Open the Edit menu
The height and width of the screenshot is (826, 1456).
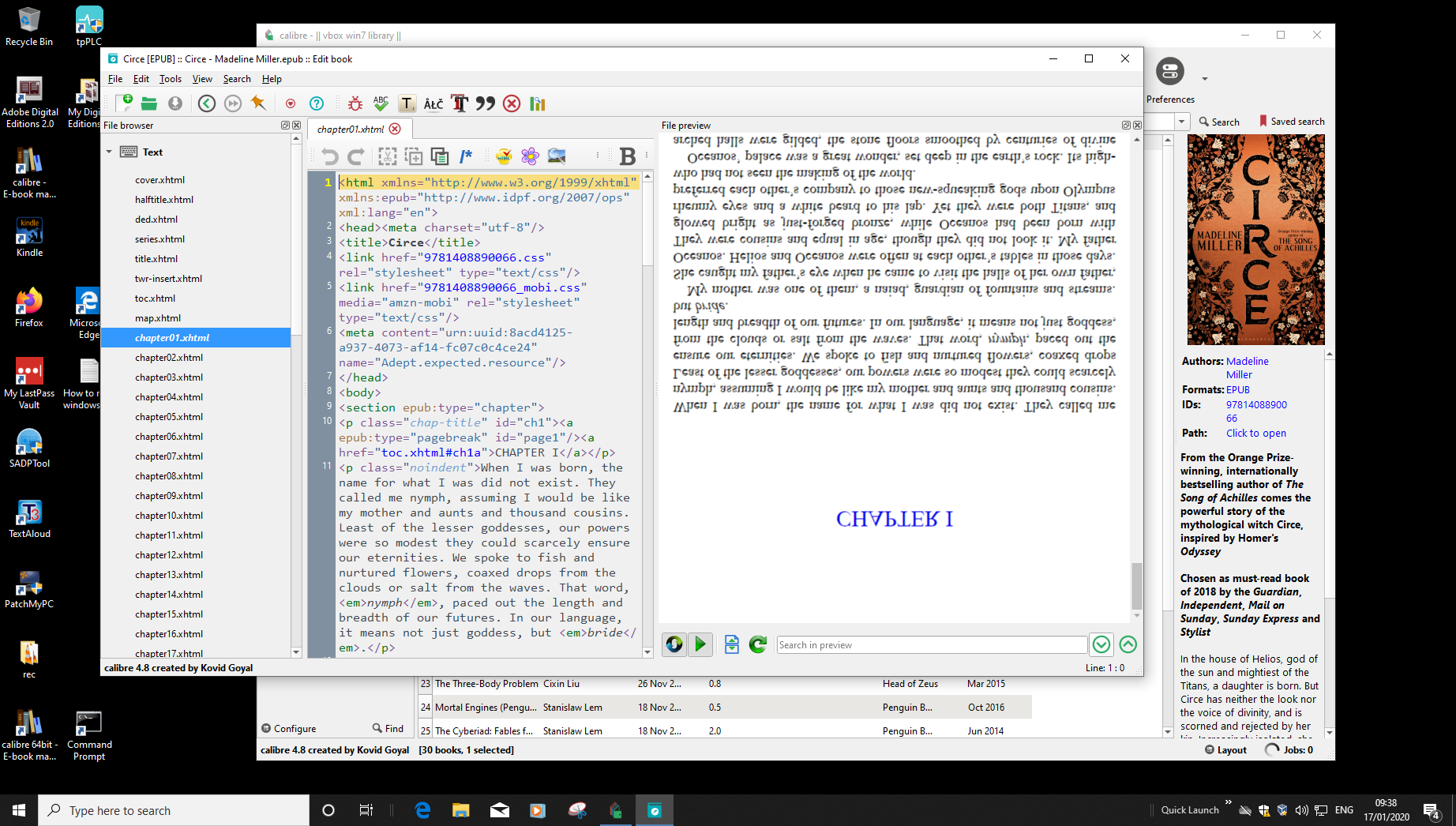tap(141, 79)
